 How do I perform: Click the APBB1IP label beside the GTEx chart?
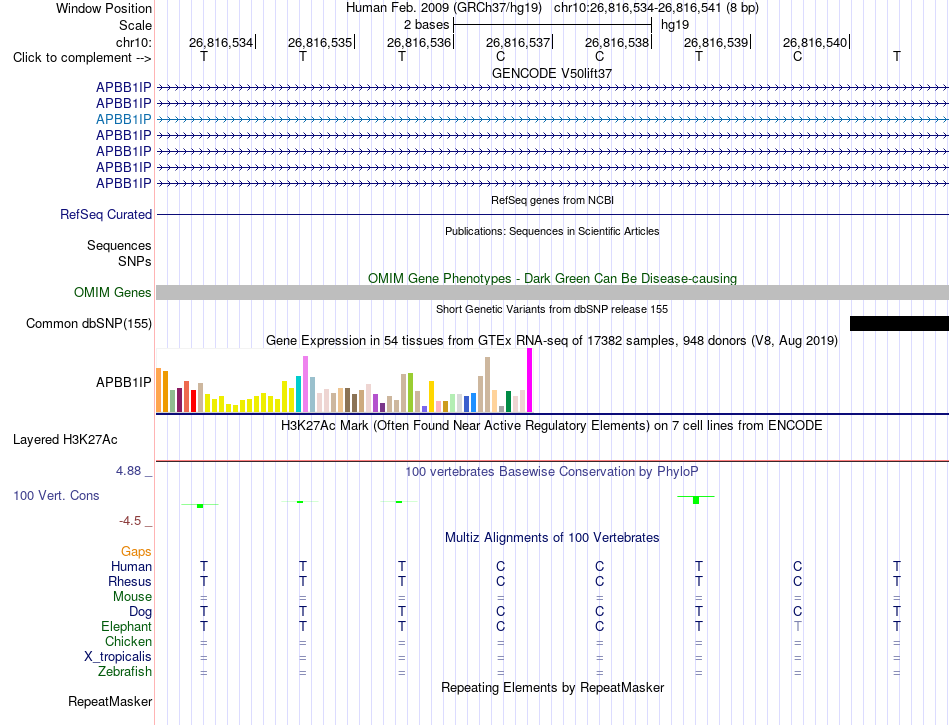124,382
